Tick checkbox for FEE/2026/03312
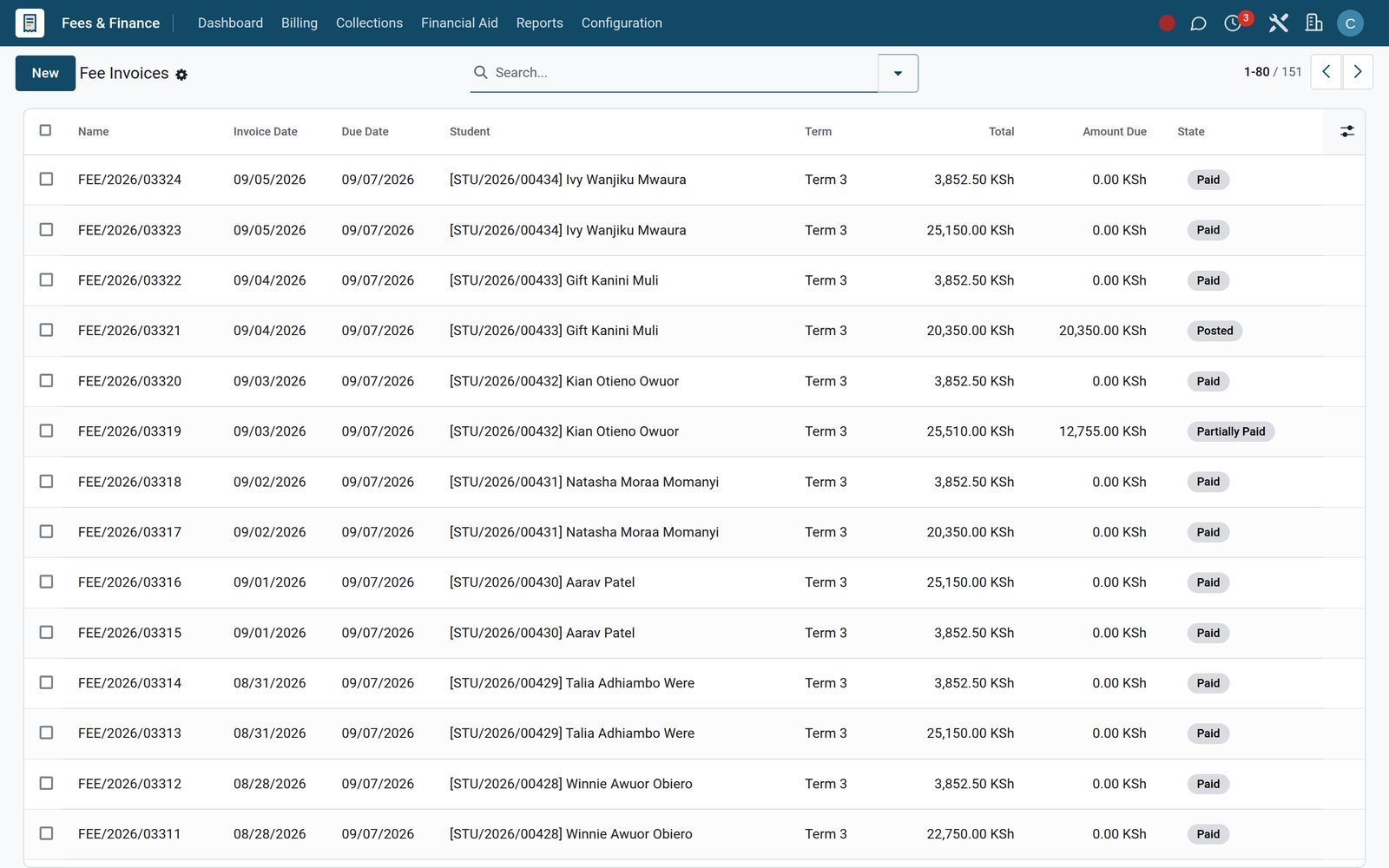This screenshot has height=868, width=1389. click(x=46, y=783)
